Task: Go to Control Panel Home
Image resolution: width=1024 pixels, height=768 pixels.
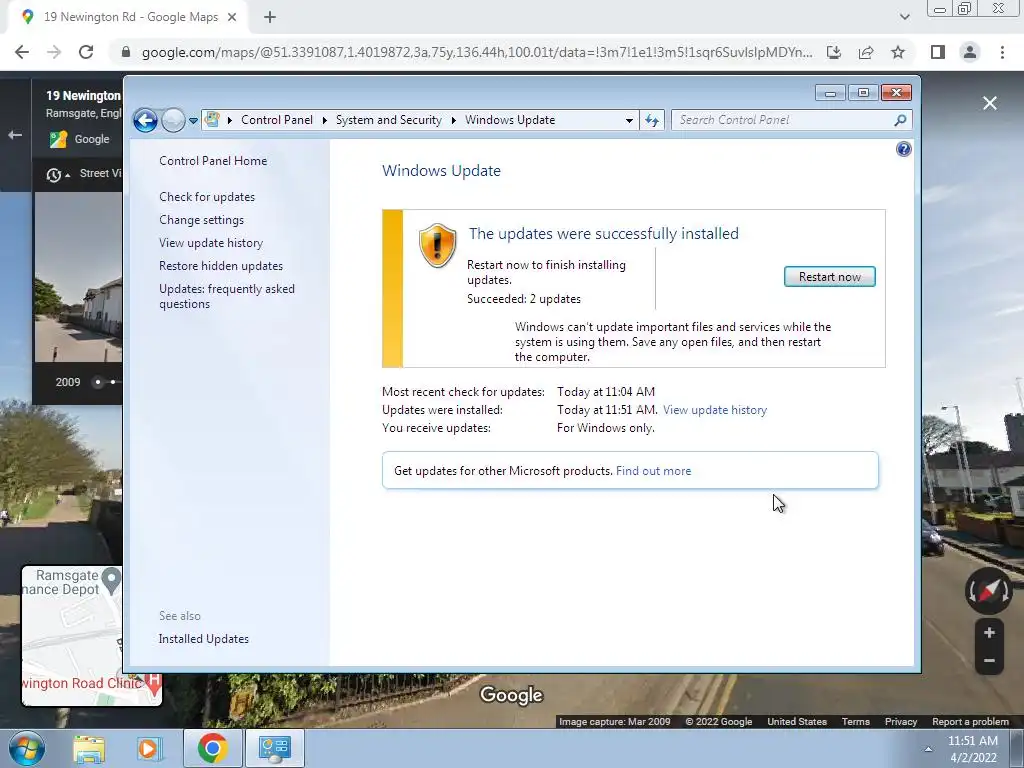Action: [x=213, y=161]
